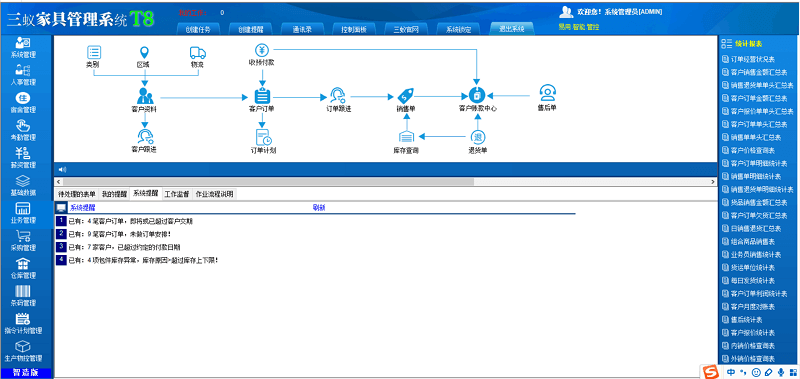Viewport: 800px width, 379px height.
Task: Open 库存查询 warehouse icon
Action: click(x=407, y=137)
